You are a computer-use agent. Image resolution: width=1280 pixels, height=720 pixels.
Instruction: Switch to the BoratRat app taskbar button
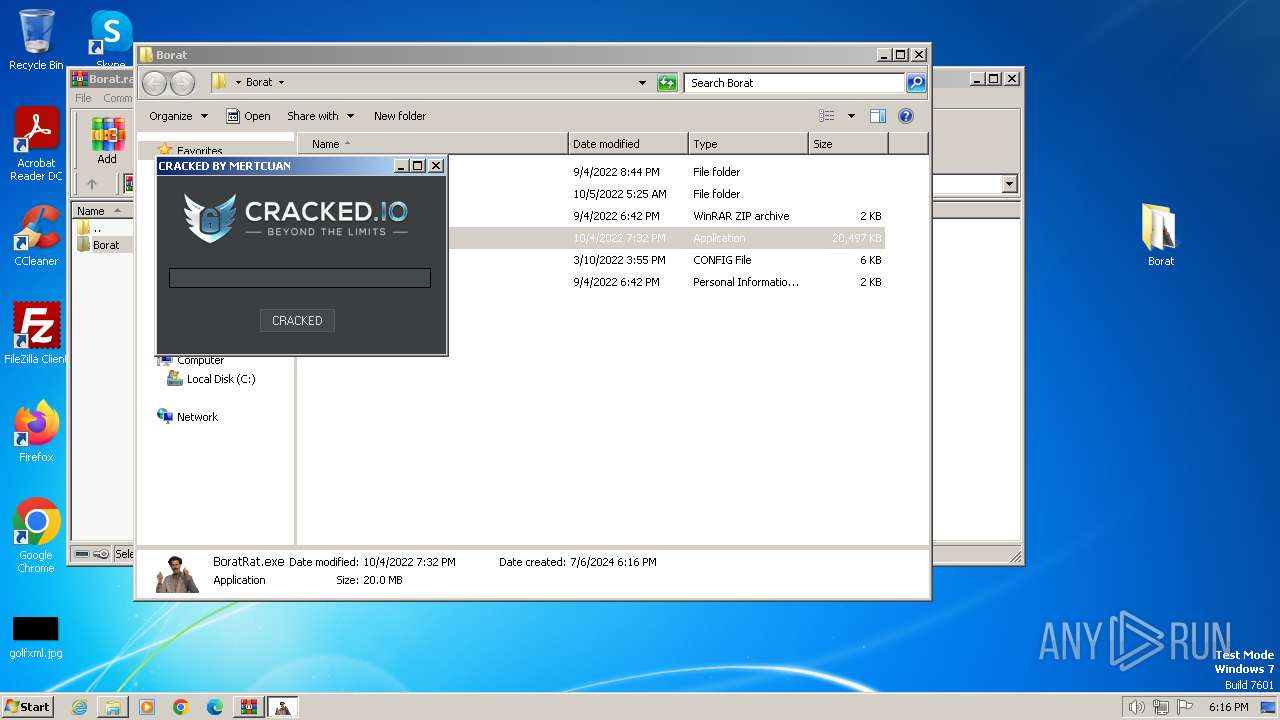[283, 707]
